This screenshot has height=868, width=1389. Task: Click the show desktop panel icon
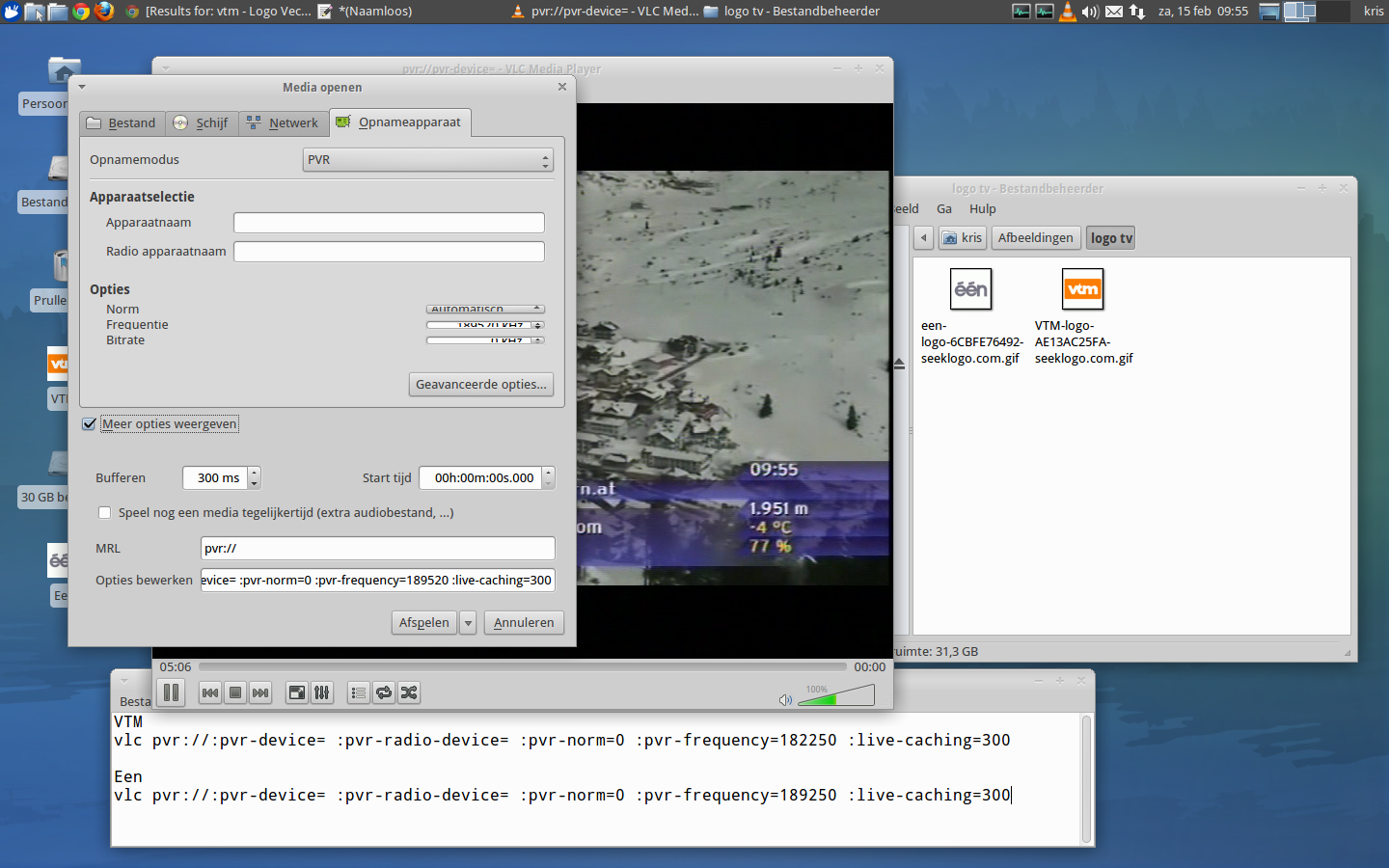point(1269,12)
